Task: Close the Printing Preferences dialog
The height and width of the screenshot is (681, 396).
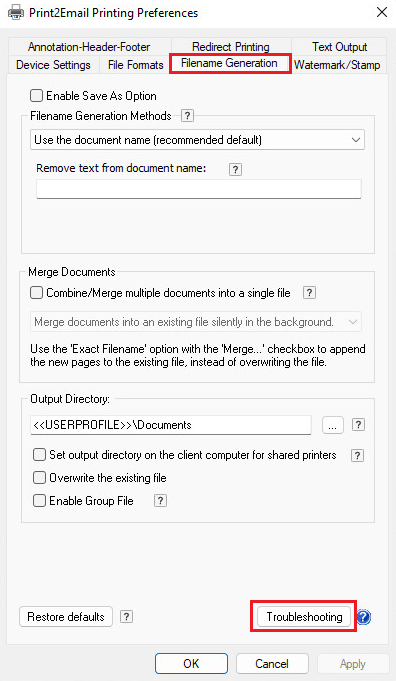Action: [x=382, y=12]
